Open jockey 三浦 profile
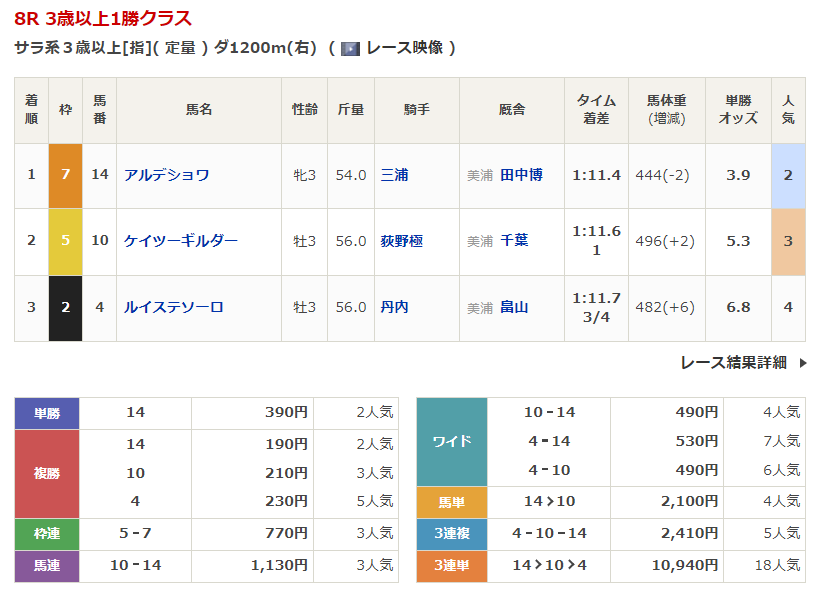This screenshot has height=593, width=820. 394,175
